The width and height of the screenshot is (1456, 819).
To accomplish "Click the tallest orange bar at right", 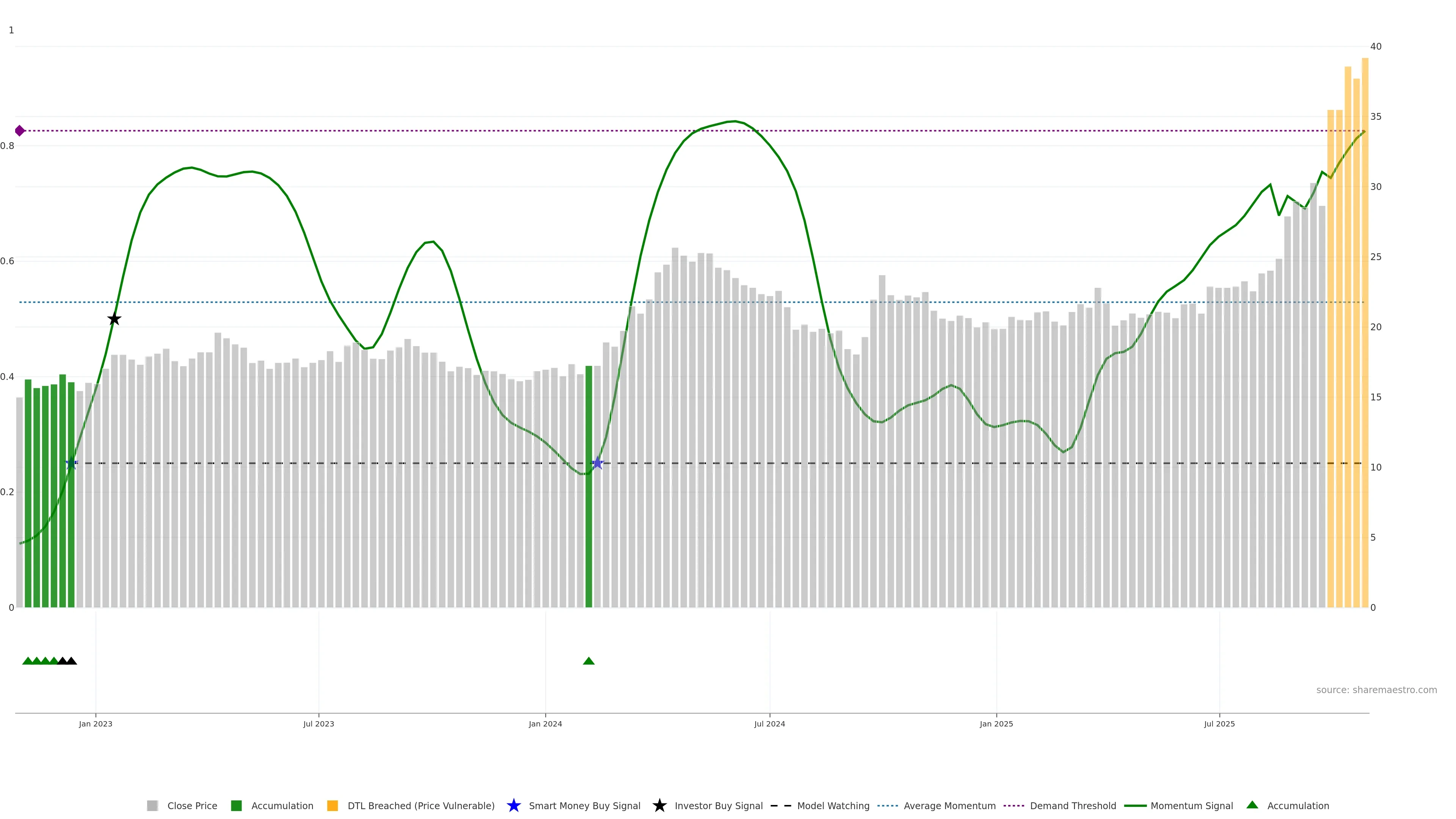I will tap(1365, 339).
